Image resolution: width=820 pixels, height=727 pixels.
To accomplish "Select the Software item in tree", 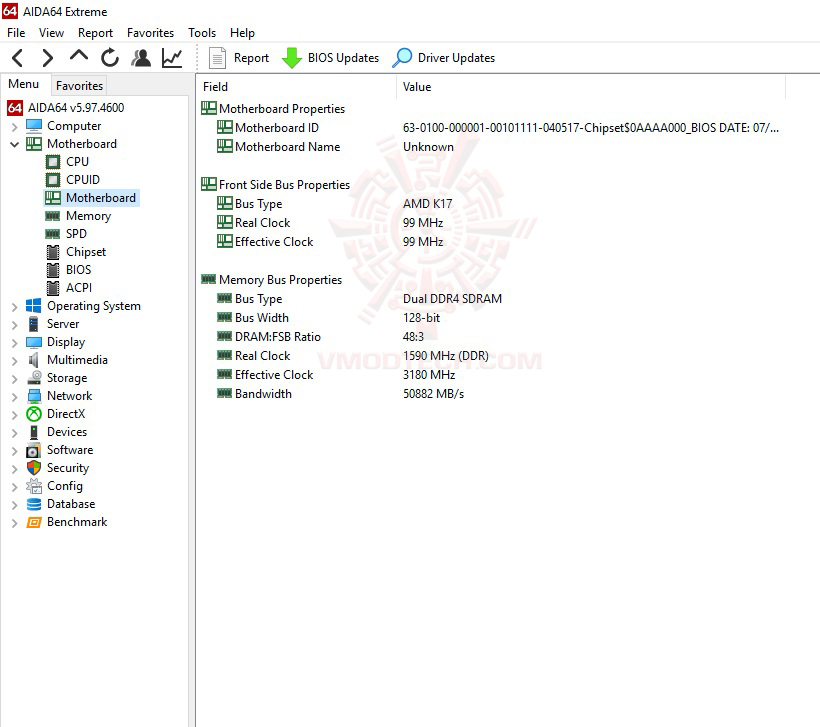I will tap(70, 450).
